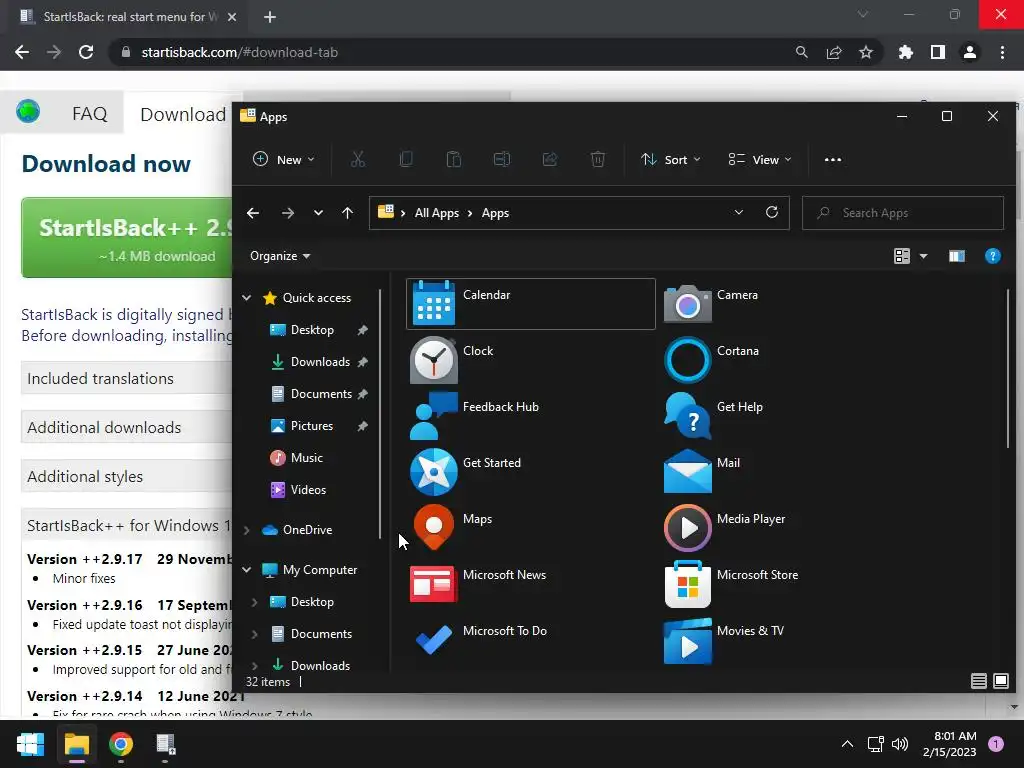Switch to the Download tab on webpage
Image resolution: width=1024 pixels, height=768 pixels.
click(183, 114)
